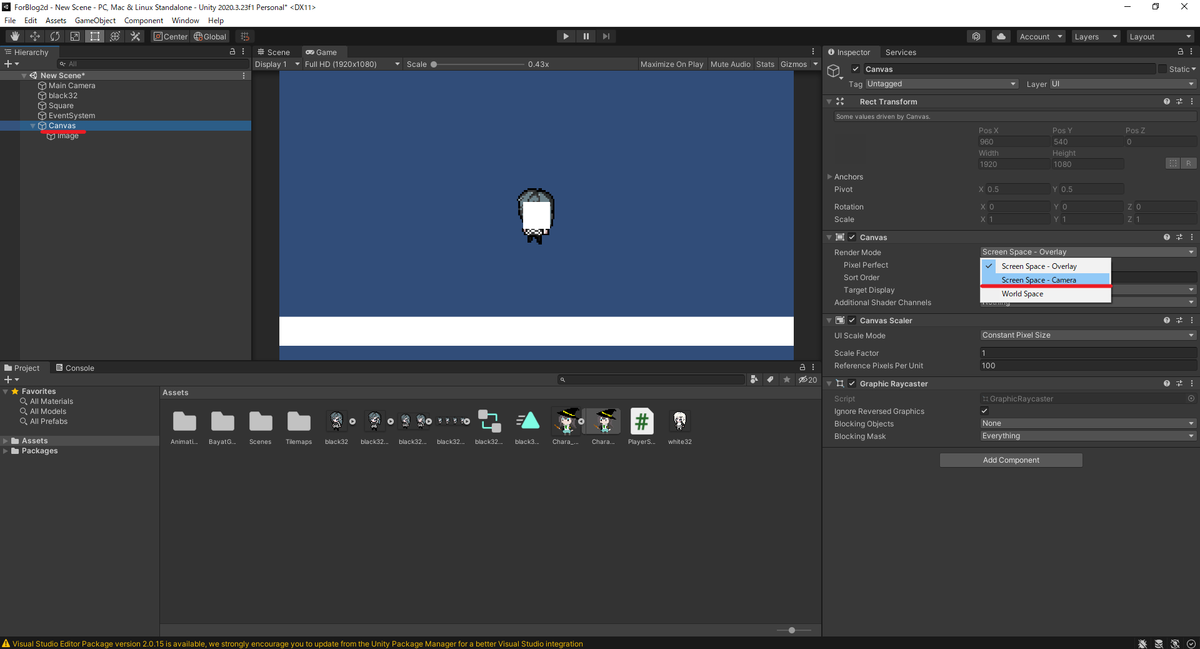1200x649 pixels.
Task: Toggle Maximize On Play
Action: tap(672, 64)
